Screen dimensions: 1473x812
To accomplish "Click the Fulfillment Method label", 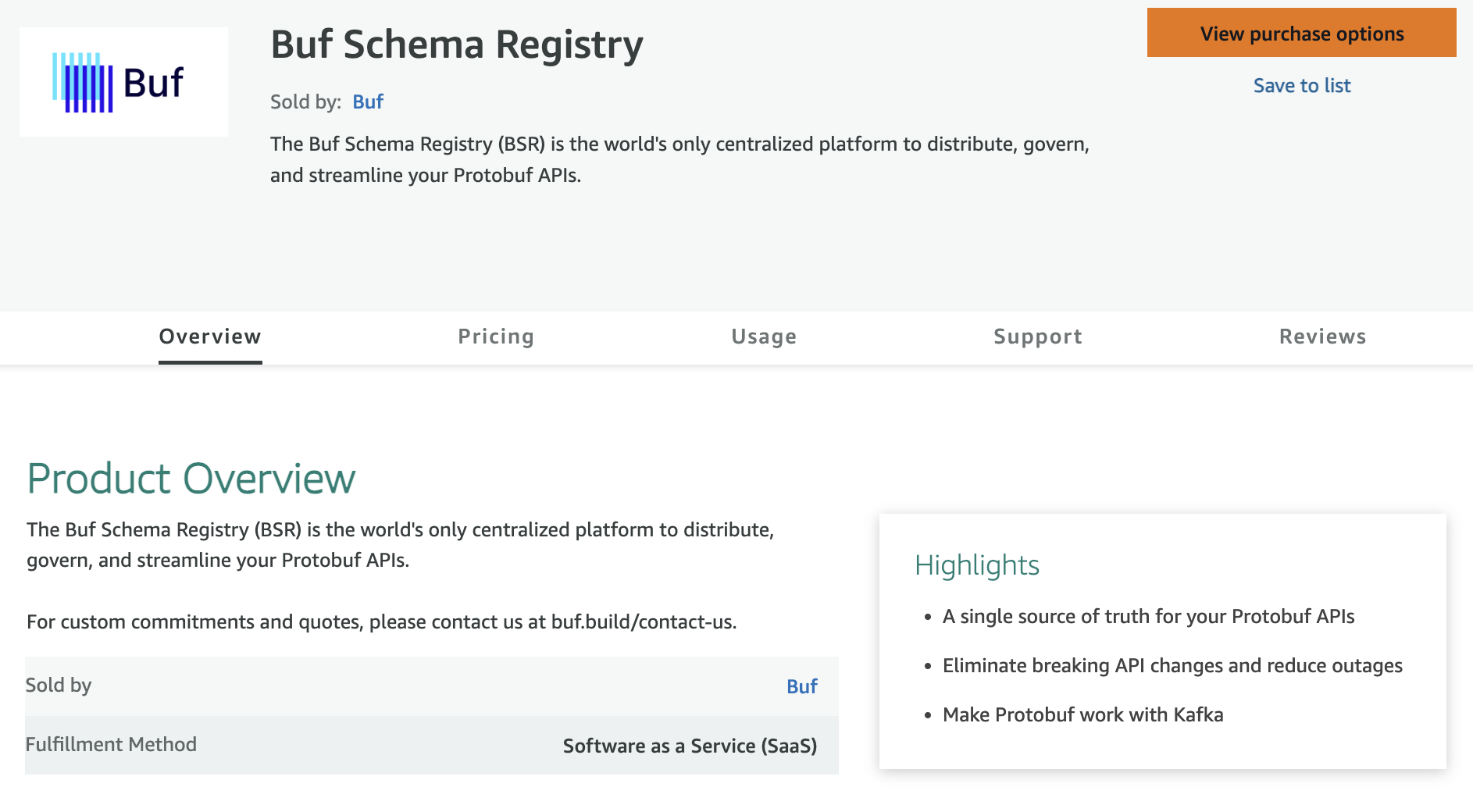I will tap(111, 745).
